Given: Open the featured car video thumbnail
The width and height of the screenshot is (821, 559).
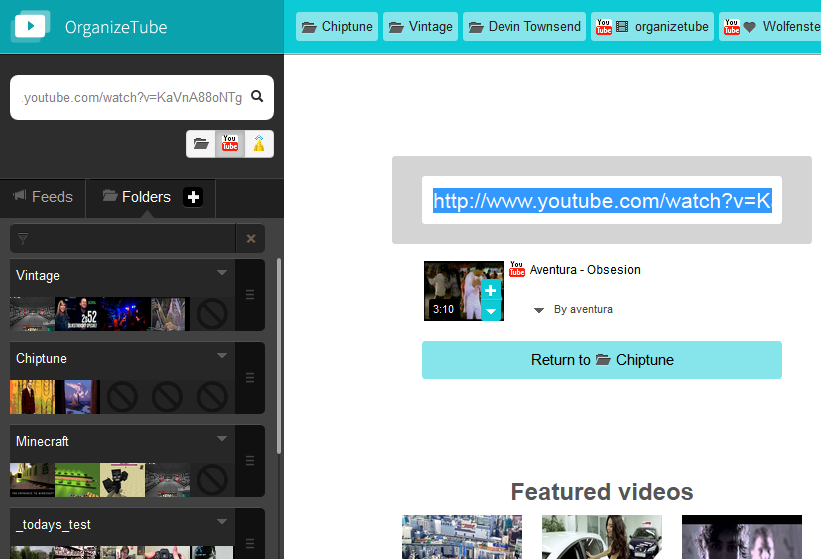Looking at the screenshot, I should point(602,537).
